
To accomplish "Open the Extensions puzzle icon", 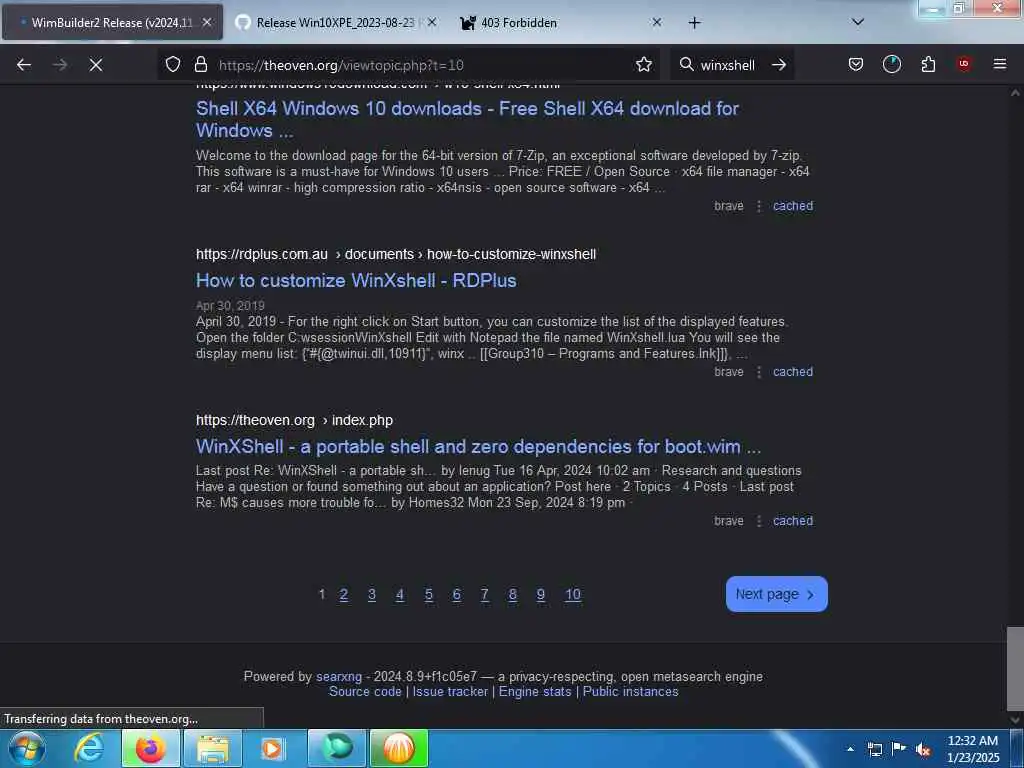I will (928, 64).
